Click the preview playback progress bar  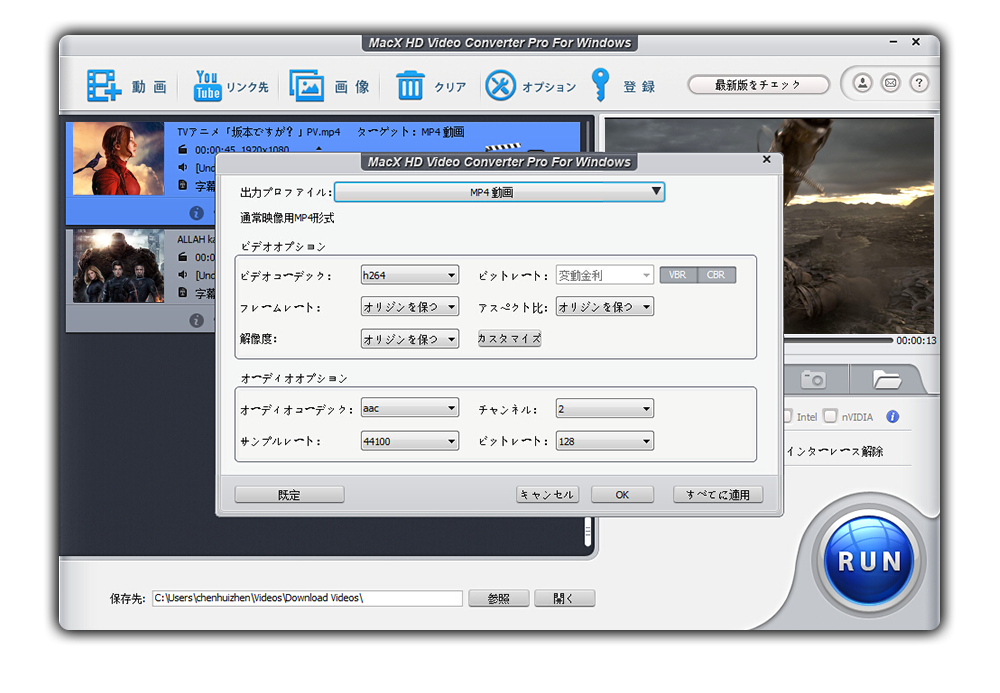coord(838,340)
